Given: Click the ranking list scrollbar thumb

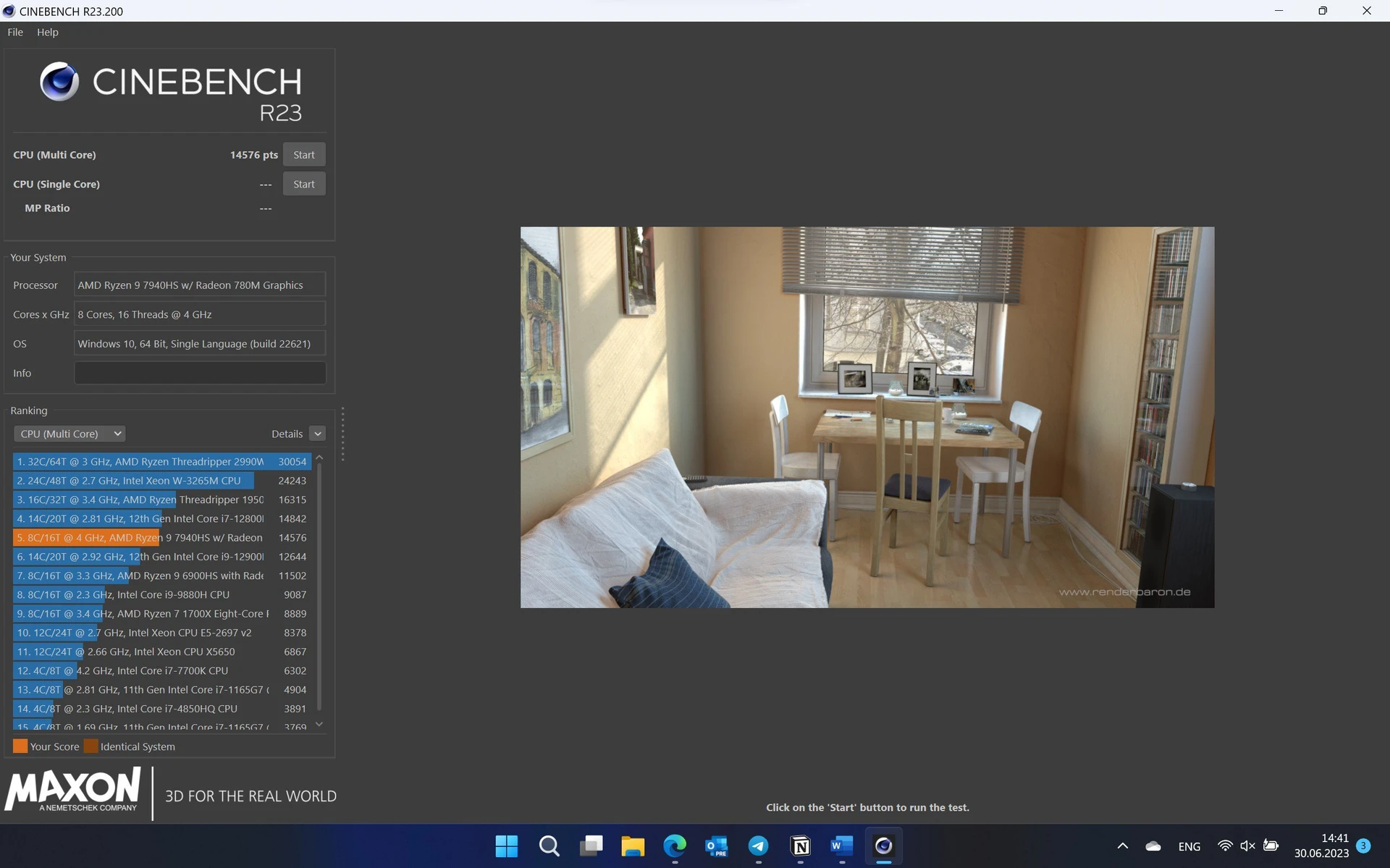Looking at the screenshot, I should (x=319, y=588).
